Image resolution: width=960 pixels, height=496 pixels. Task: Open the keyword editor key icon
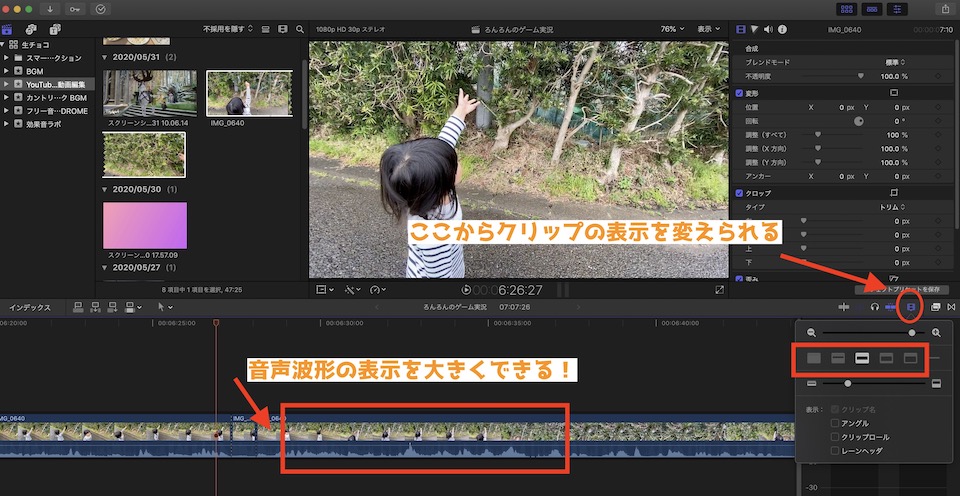(75, 9)
